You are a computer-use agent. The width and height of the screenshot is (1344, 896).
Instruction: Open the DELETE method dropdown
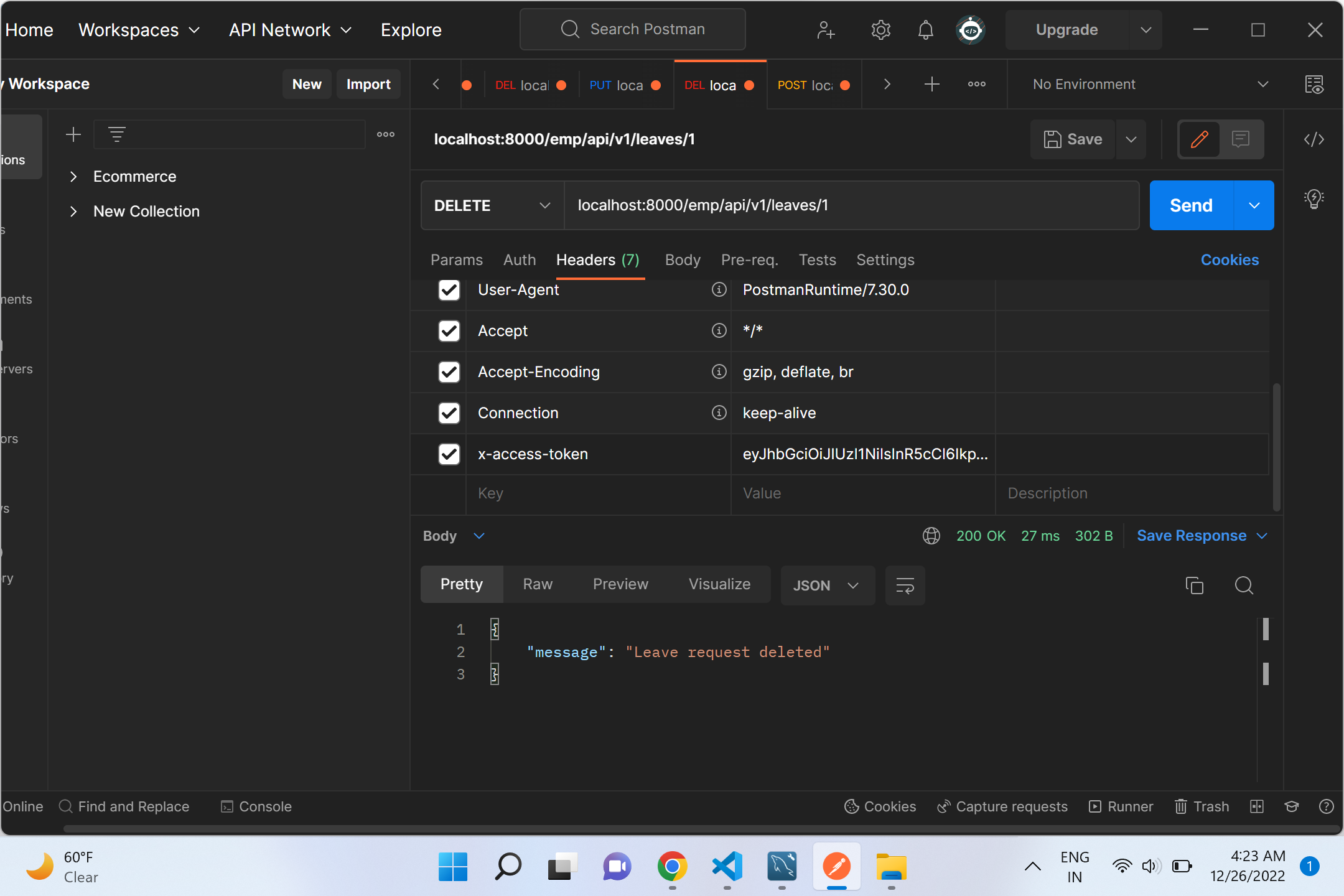point(491,205)
